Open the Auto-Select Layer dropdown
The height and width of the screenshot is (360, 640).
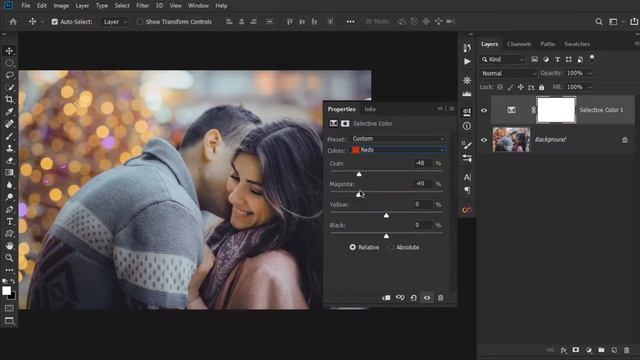[x=115, y=22]
